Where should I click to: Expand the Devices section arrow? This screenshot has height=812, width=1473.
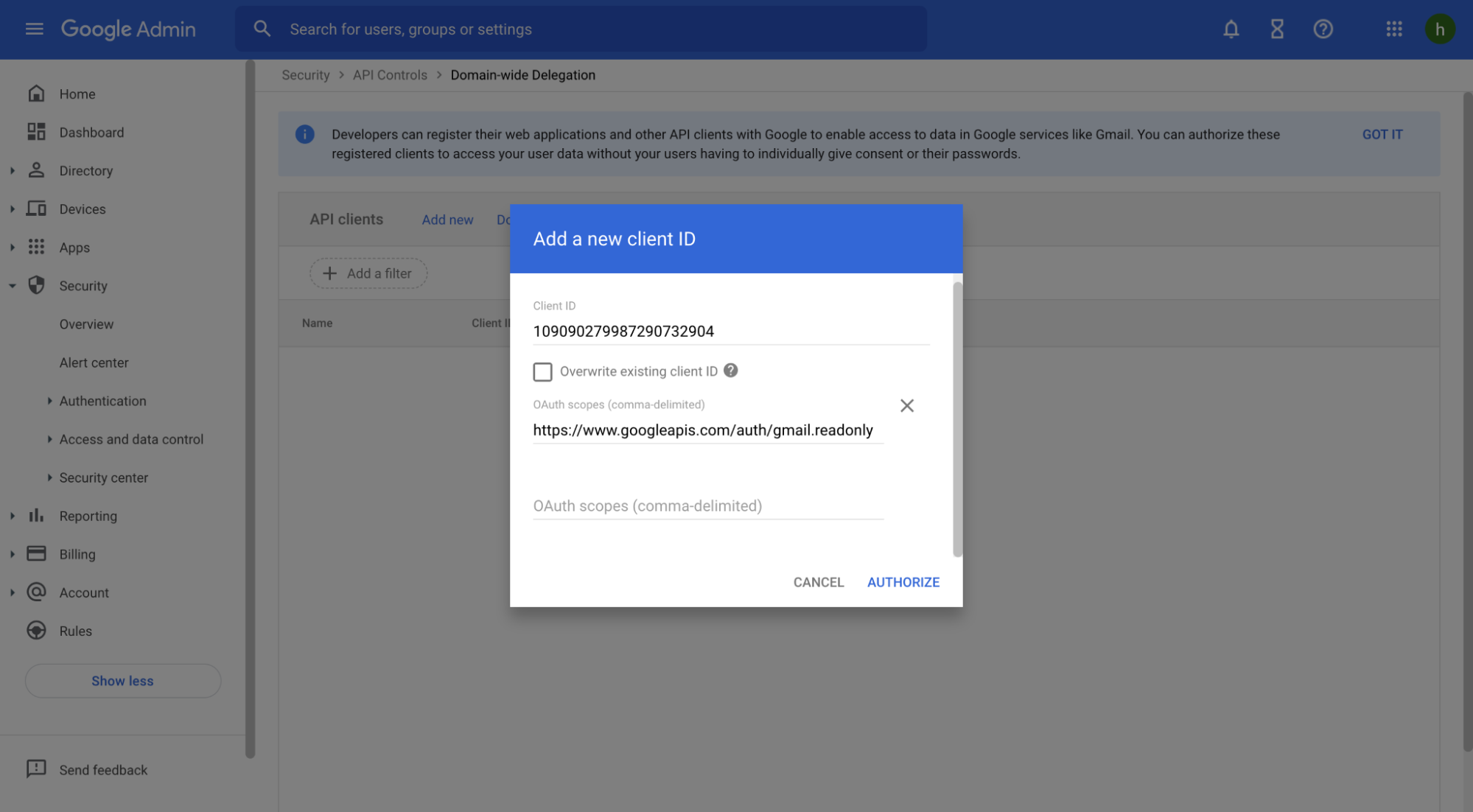(x=13, y=209)
